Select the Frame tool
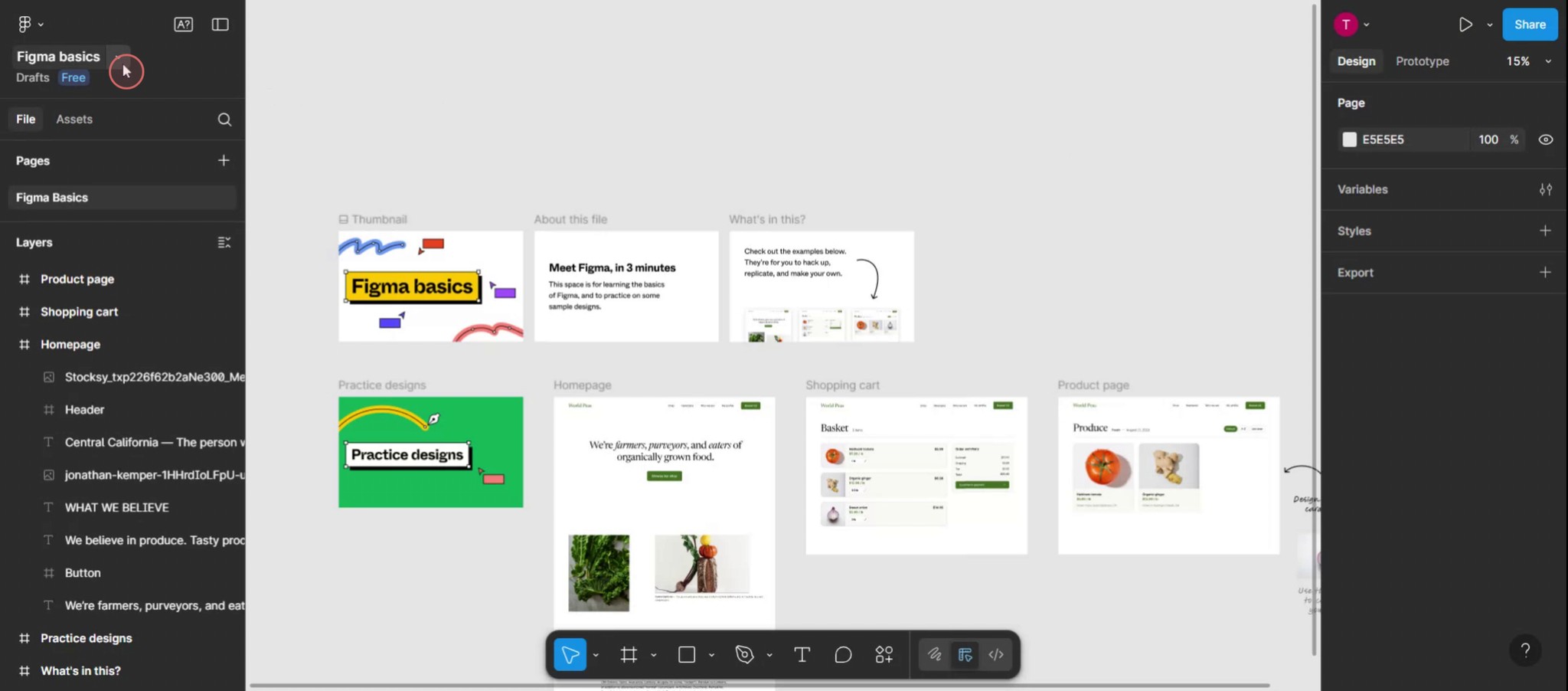The height and width of the screenshot is (691, 1568). [x=628, y=654]
